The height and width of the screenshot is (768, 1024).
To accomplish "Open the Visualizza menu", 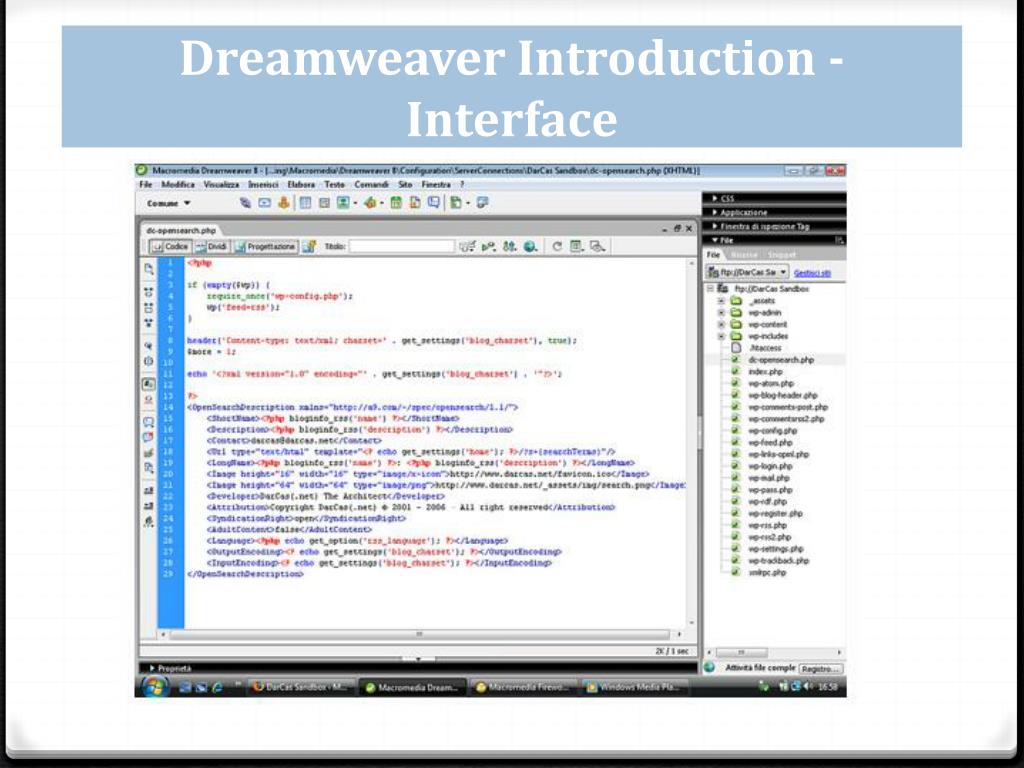I will (x=221, y=185).
